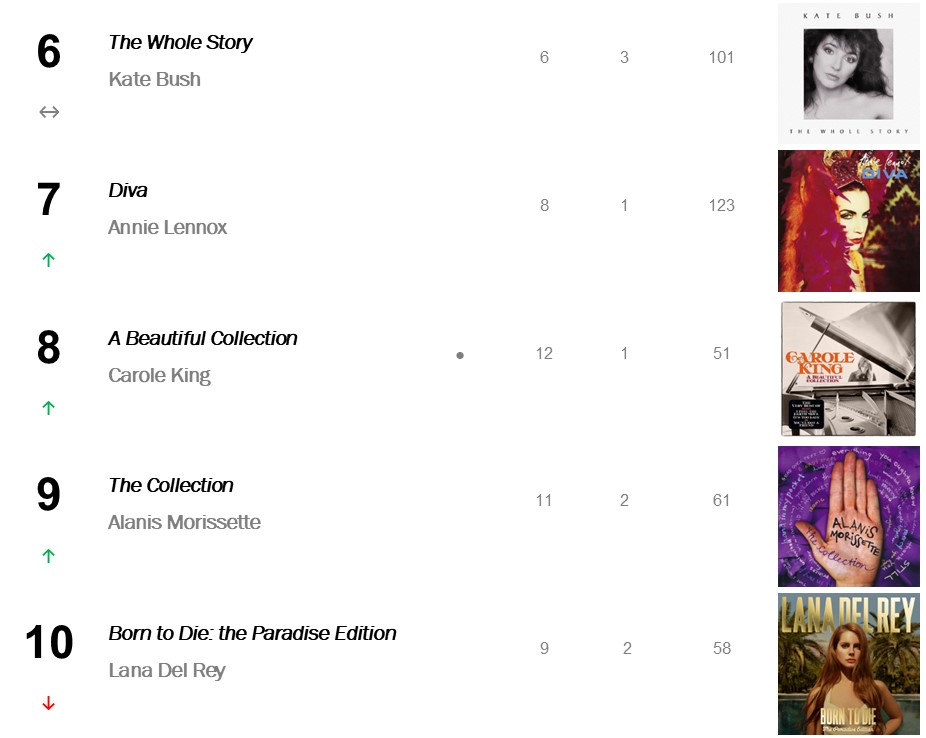Go to the Annie Lennox artist link
Viewport: 926px width, 738px height.
(x=167, y=227)
